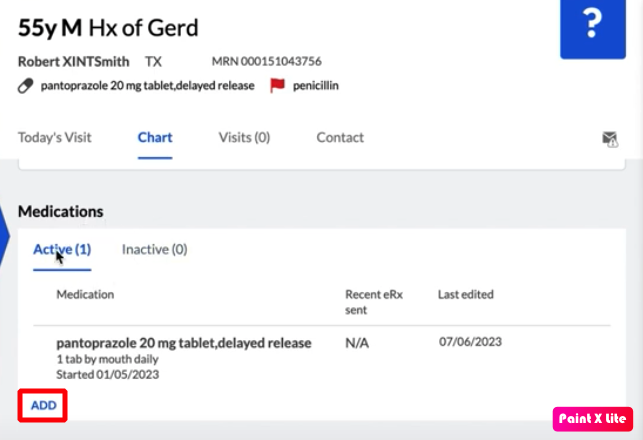Show the Inactive (0) medications tab

(x=155, y=249)
